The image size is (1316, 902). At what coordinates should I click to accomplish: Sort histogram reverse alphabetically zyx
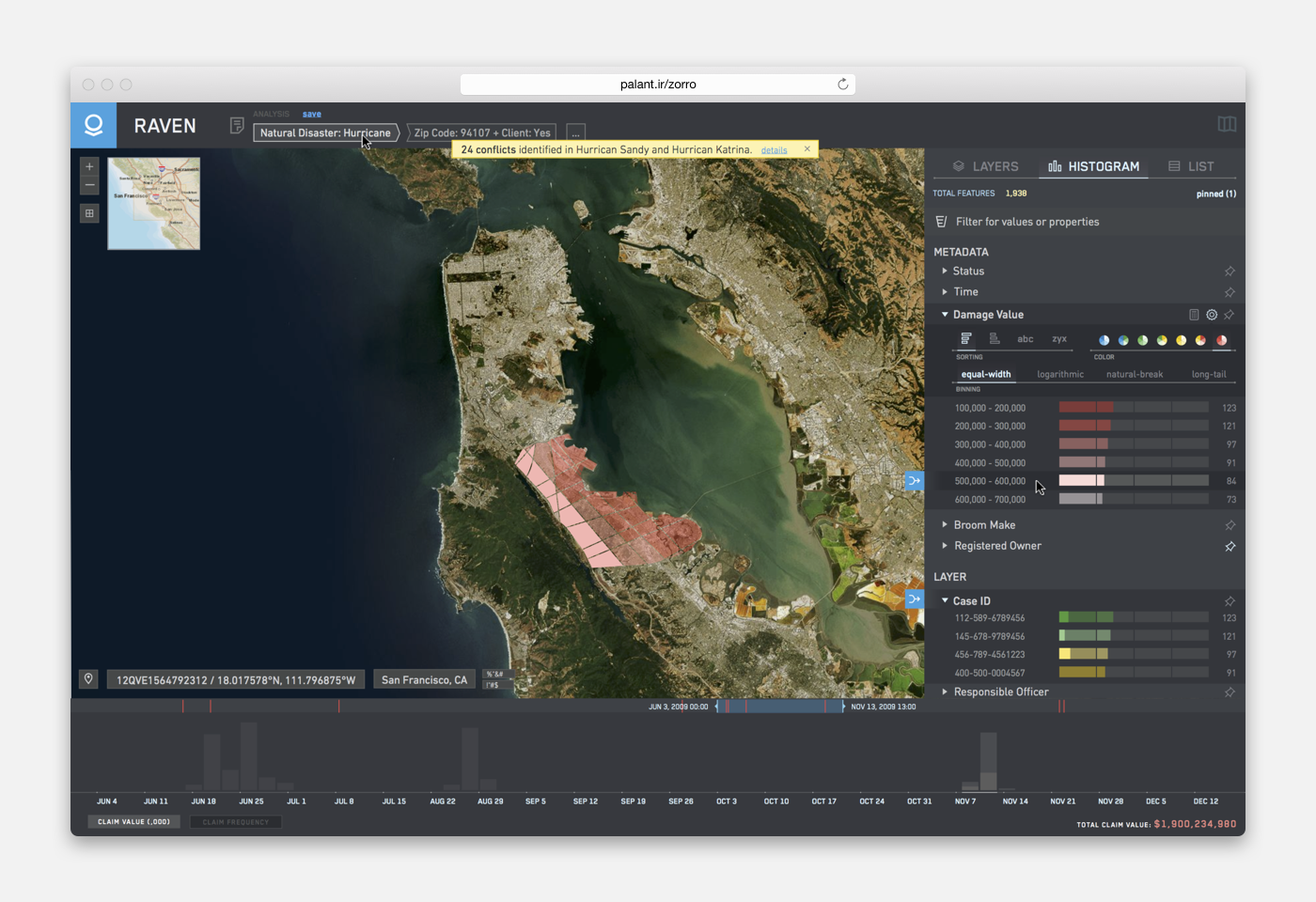tap(1059, 339)
